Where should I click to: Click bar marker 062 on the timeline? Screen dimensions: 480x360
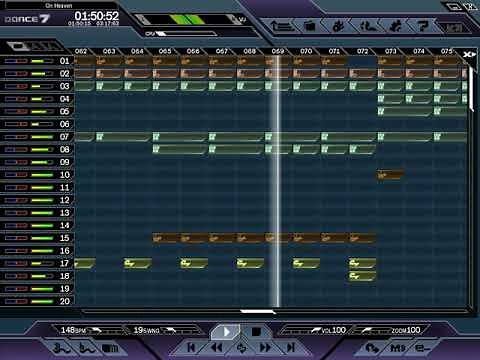point(81,51)
